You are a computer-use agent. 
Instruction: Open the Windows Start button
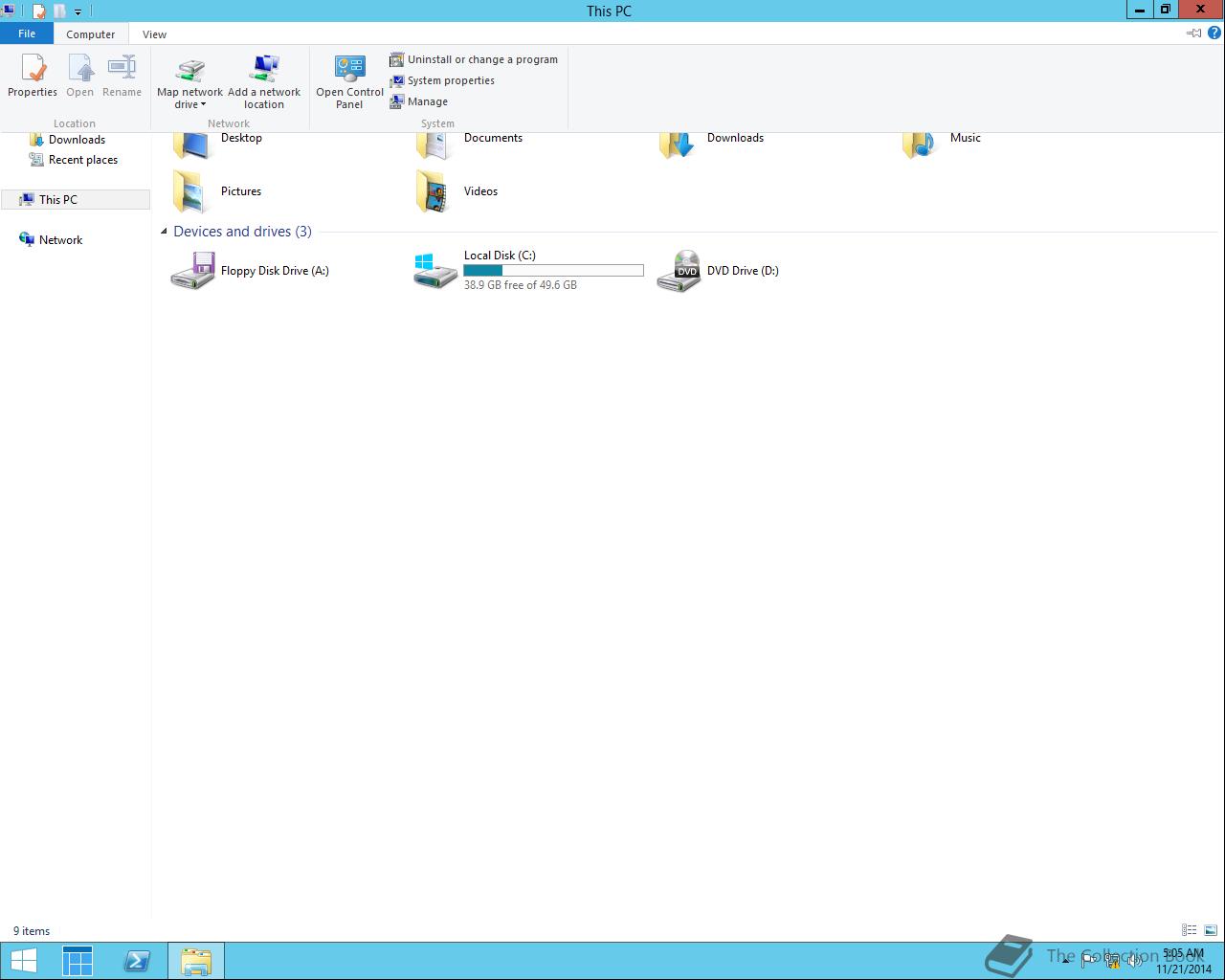click(24, 961)
